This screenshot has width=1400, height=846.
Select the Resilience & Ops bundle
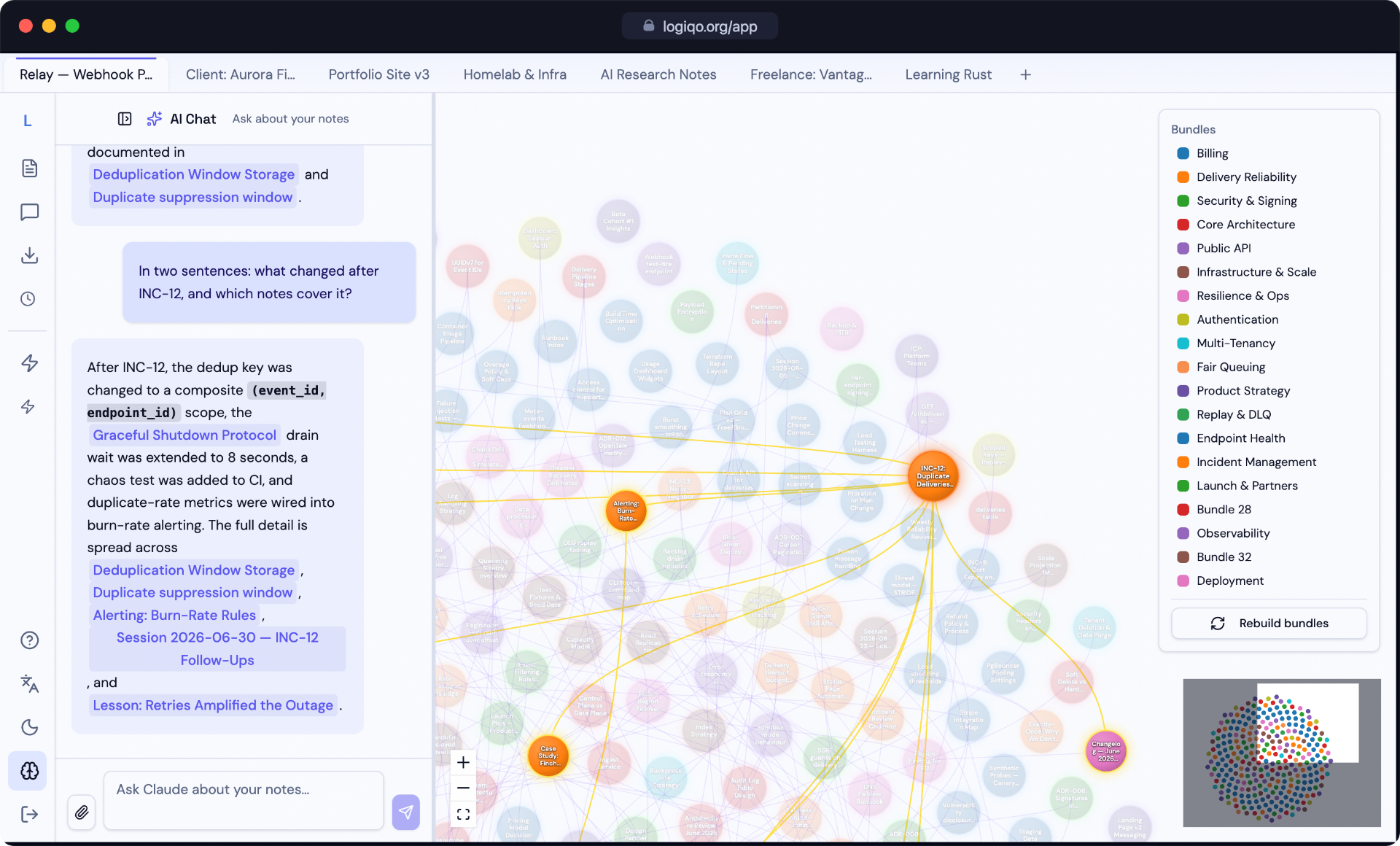pos(1242,295)
